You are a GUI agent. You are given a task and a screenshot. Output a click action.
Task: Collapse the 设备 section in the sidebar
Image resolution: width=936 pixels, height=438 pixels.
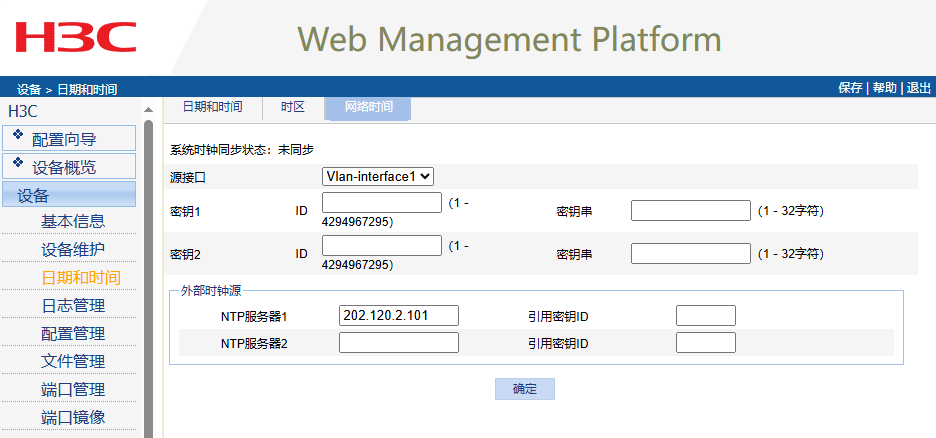(x=68, y=195)
